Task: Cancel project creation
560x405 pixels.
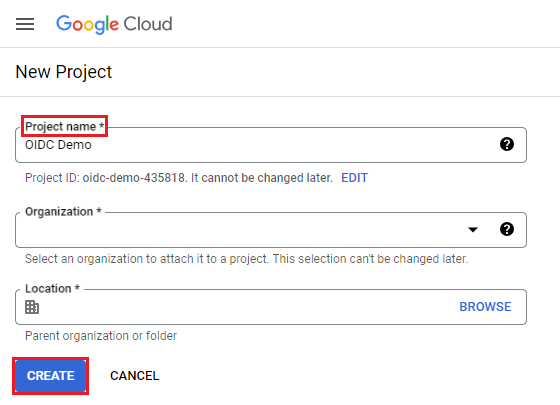Action: pos(135,376)
